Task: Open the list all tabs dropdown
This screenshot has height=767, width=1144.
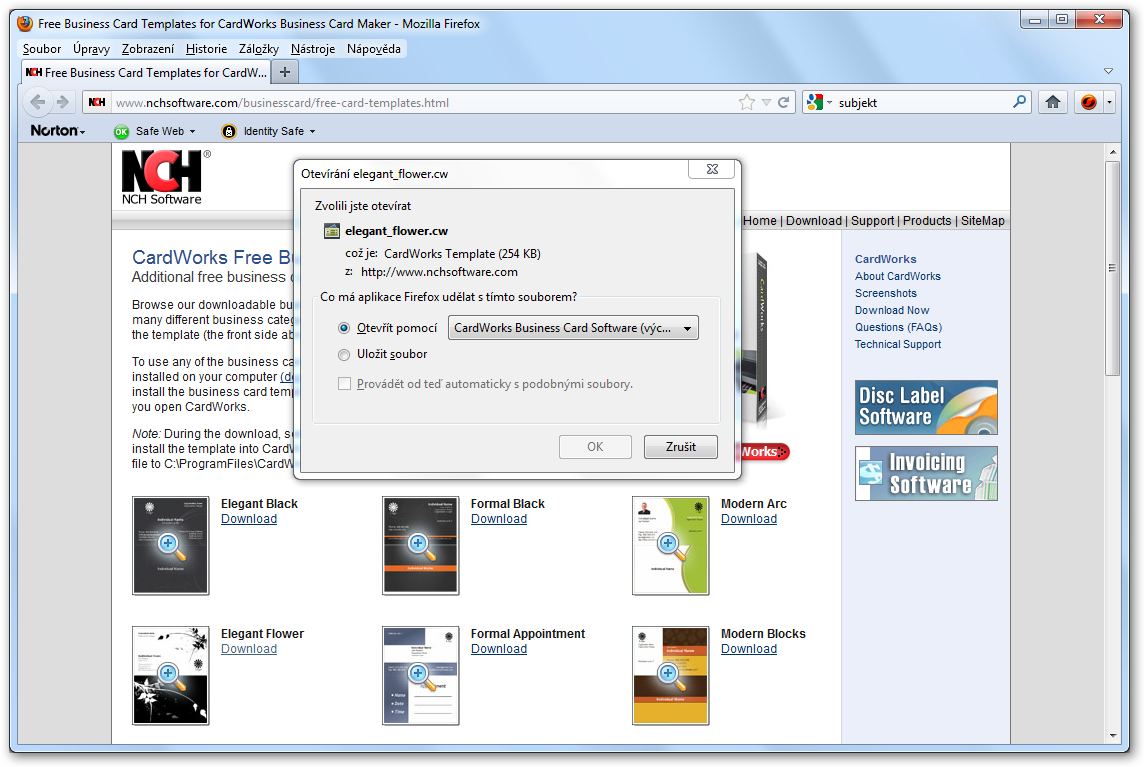Action: [1108, 72]
